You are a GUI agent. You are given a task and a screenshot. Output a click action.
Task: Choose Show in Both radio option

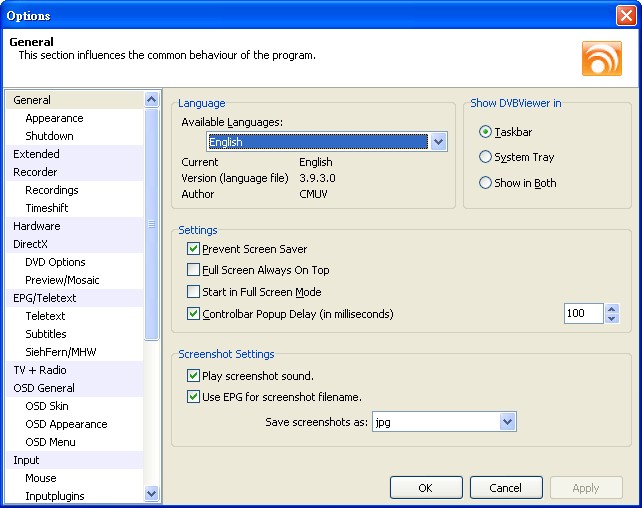486,183
